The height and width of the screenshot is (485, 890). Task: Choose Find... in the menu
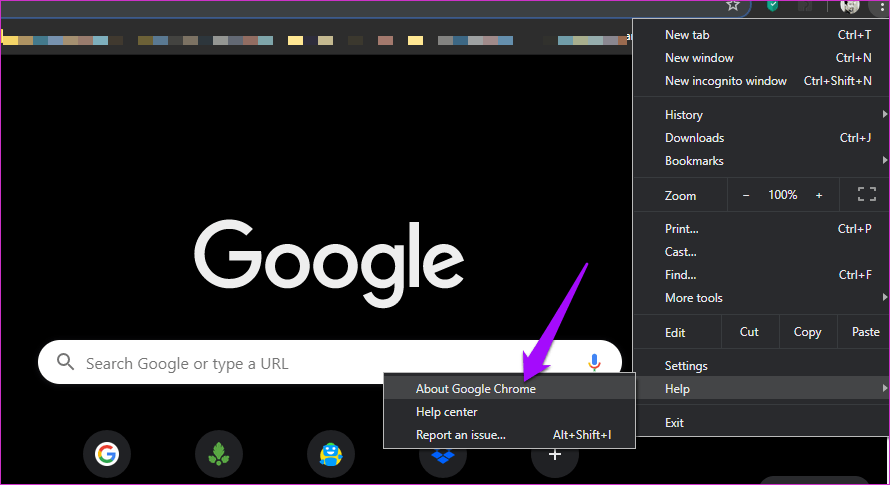click(761, 275)
